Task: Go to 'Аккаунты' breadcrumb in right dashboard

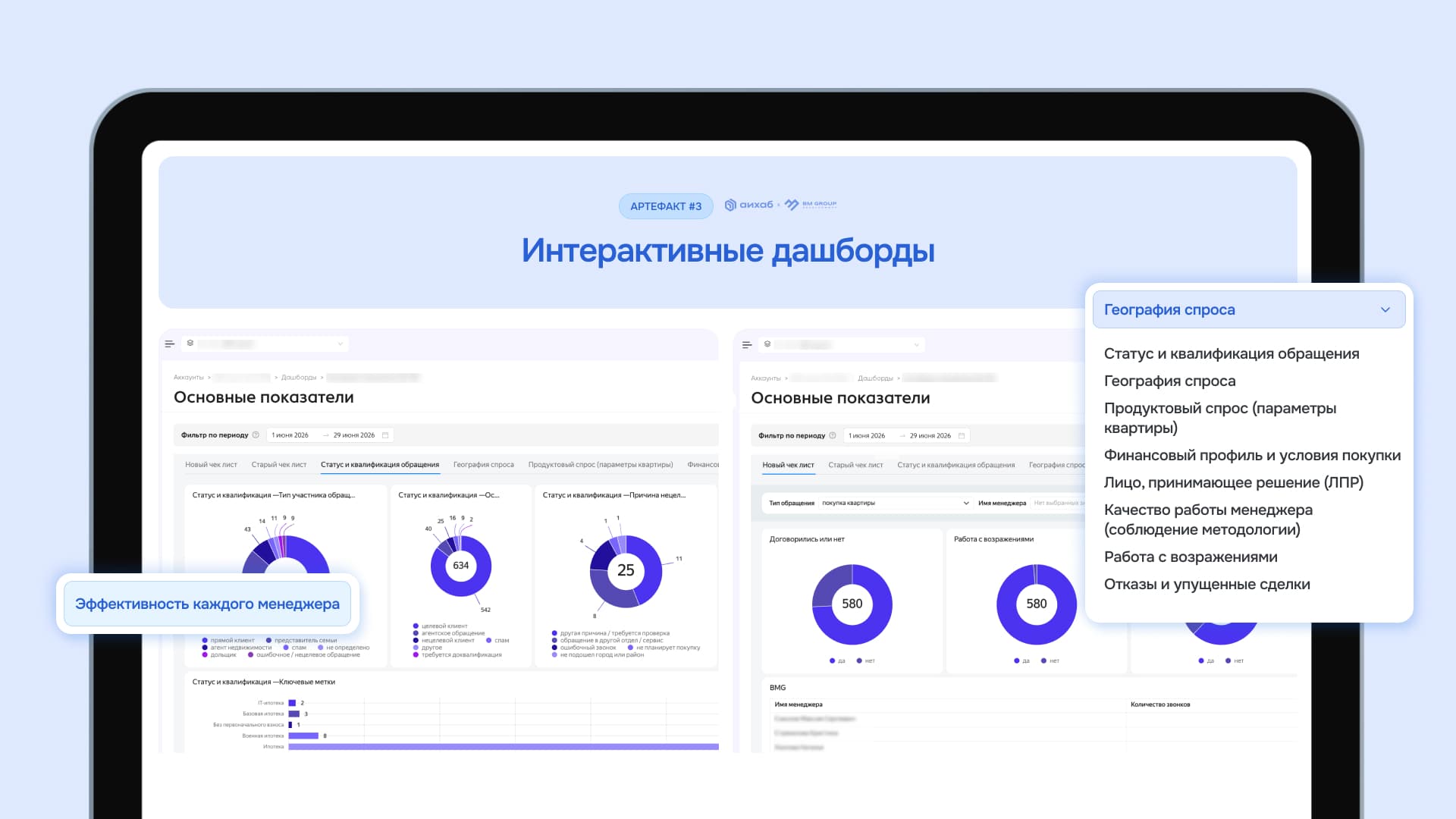Action: [766, 378]
